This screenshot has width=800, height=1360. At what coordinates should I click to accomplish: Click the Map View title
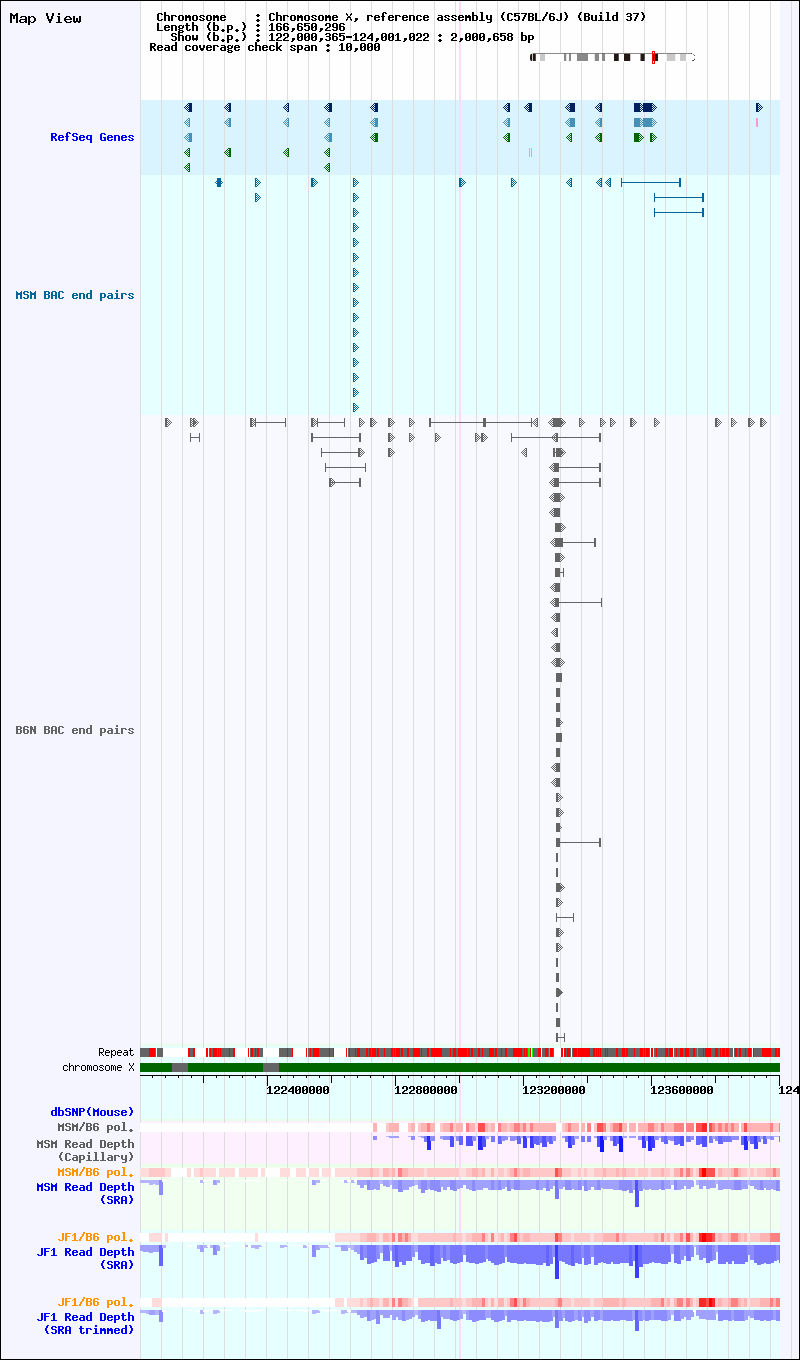[45, 18]
